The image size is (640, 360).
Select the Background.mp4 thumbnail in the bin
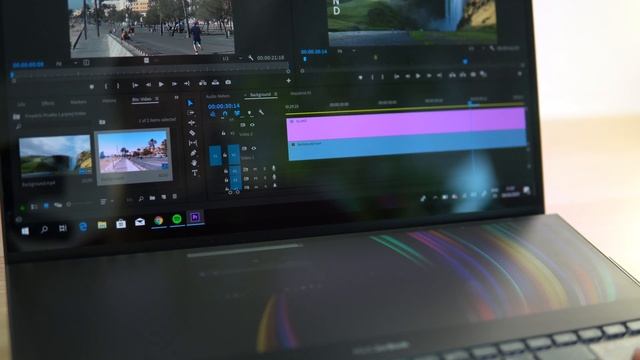point(55,156)
